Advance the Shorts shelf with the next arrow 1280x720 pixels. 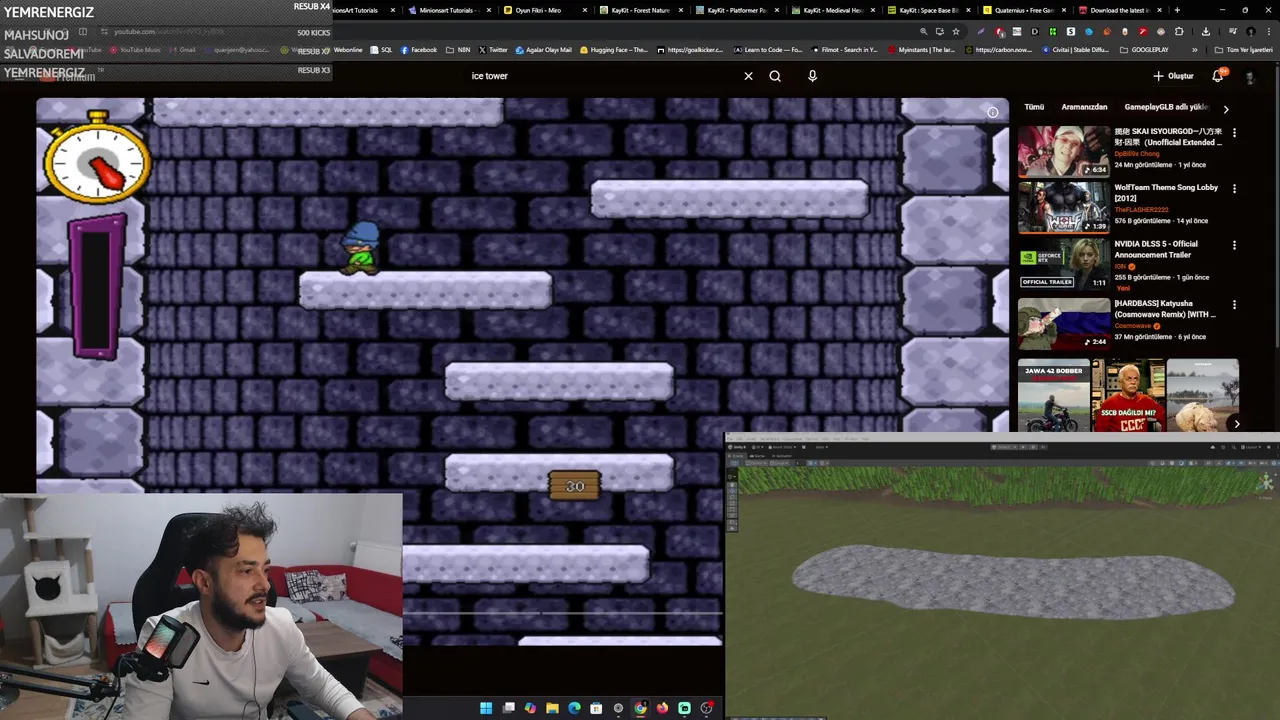(1237, 423)
